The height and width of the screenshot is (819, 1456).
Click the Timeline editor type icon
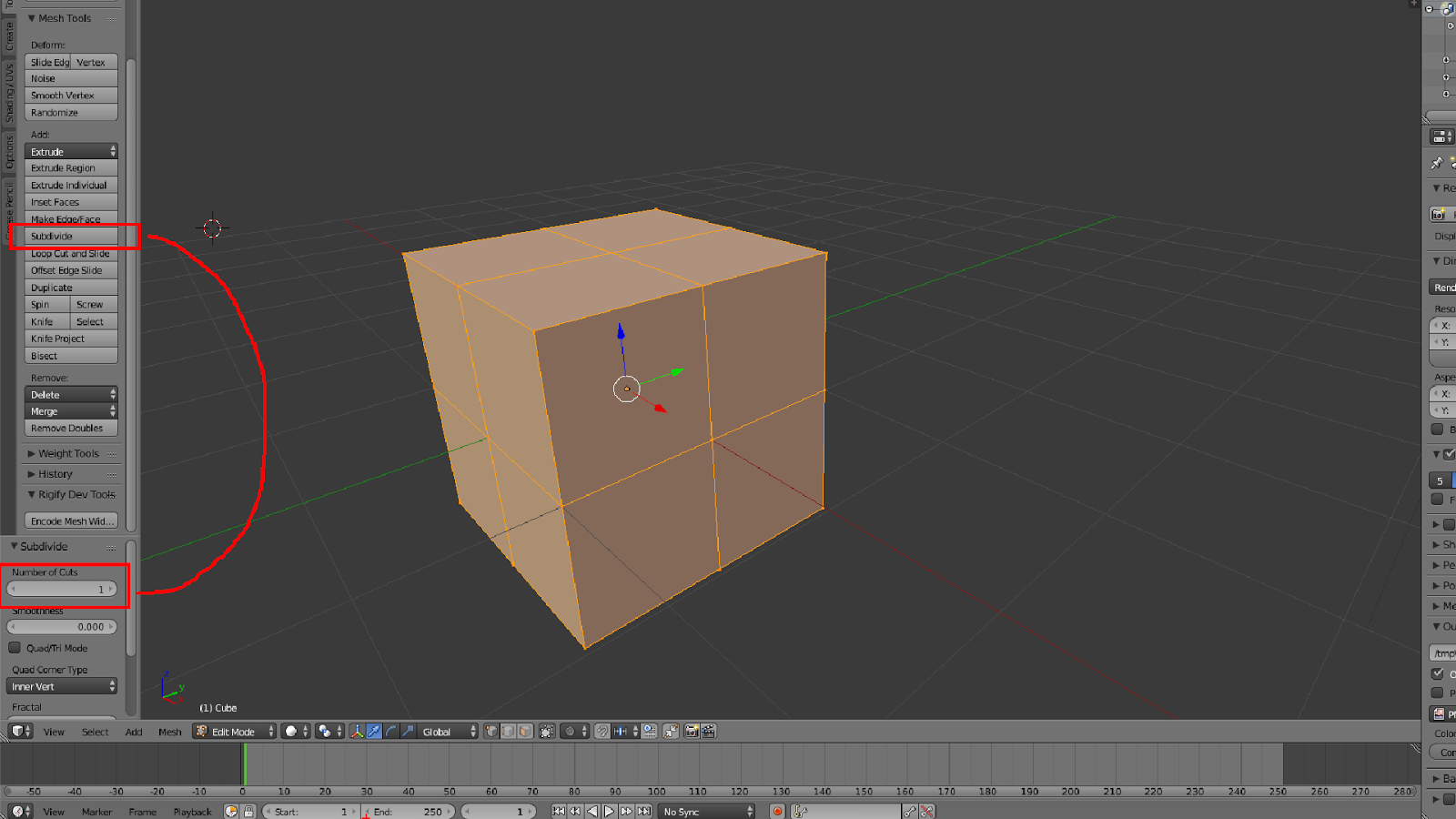tap(18, 811)
